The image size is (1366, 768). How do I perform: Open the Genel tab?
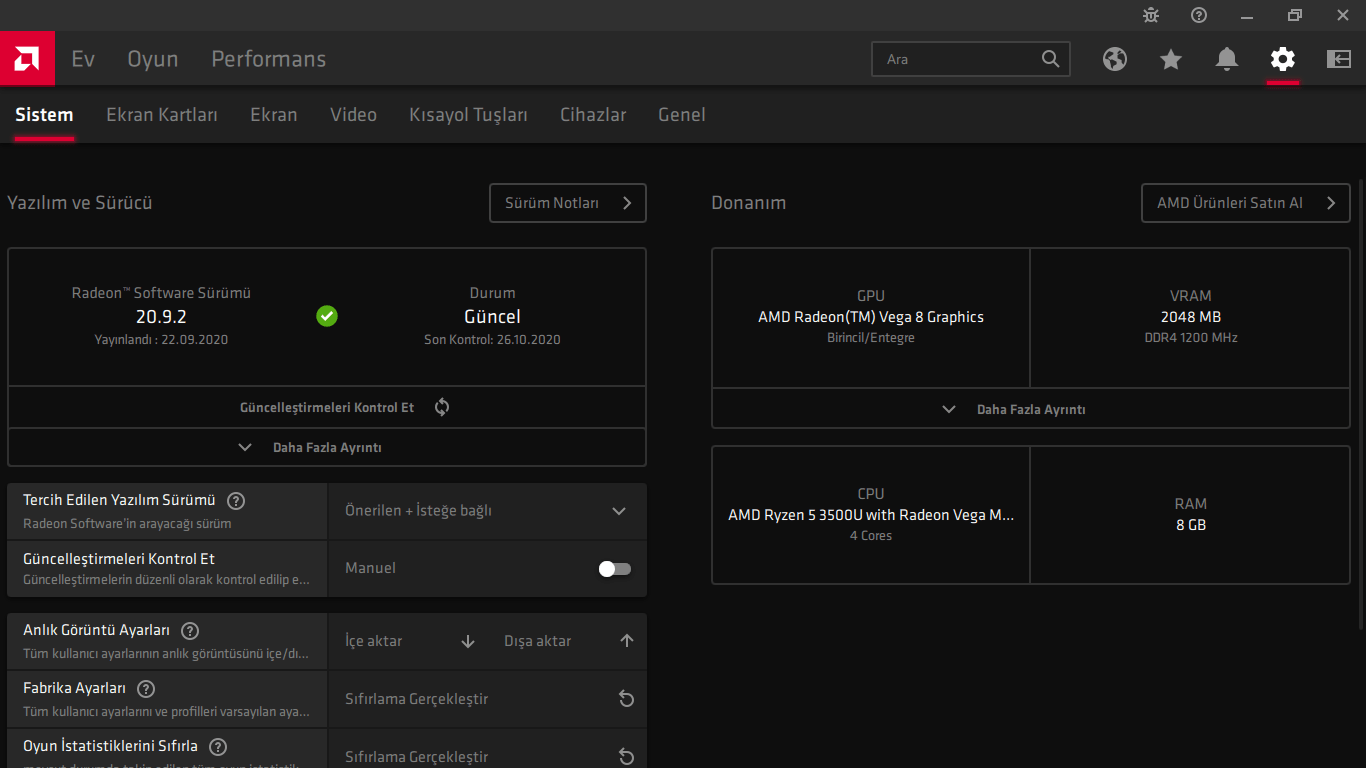(x=682, y=115)
